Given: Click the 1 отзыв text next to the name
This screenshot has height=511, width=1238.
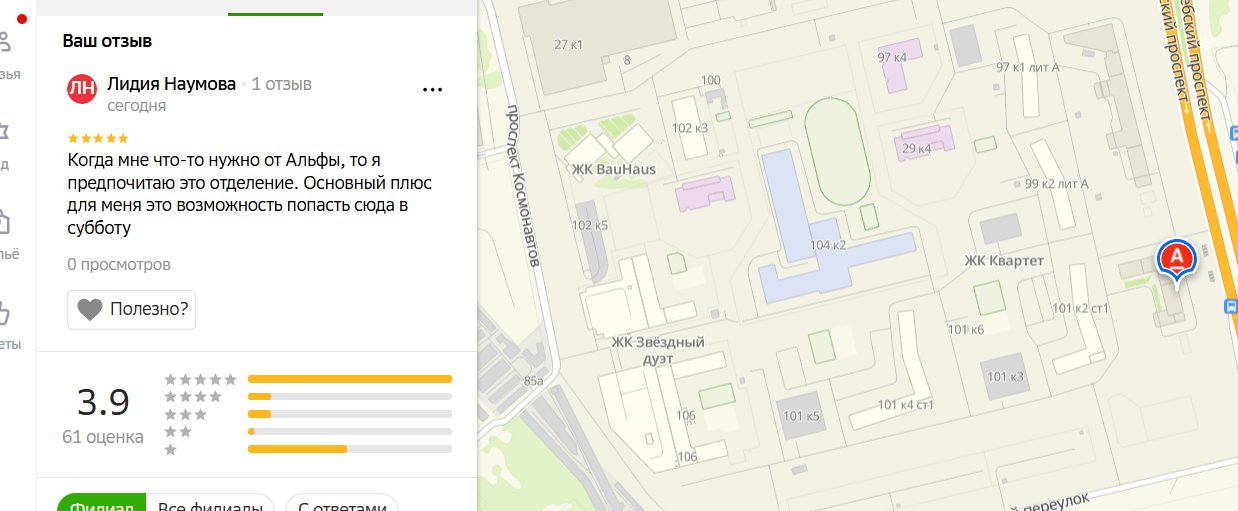Looking at the screenshot, I should tap(282, 84).
